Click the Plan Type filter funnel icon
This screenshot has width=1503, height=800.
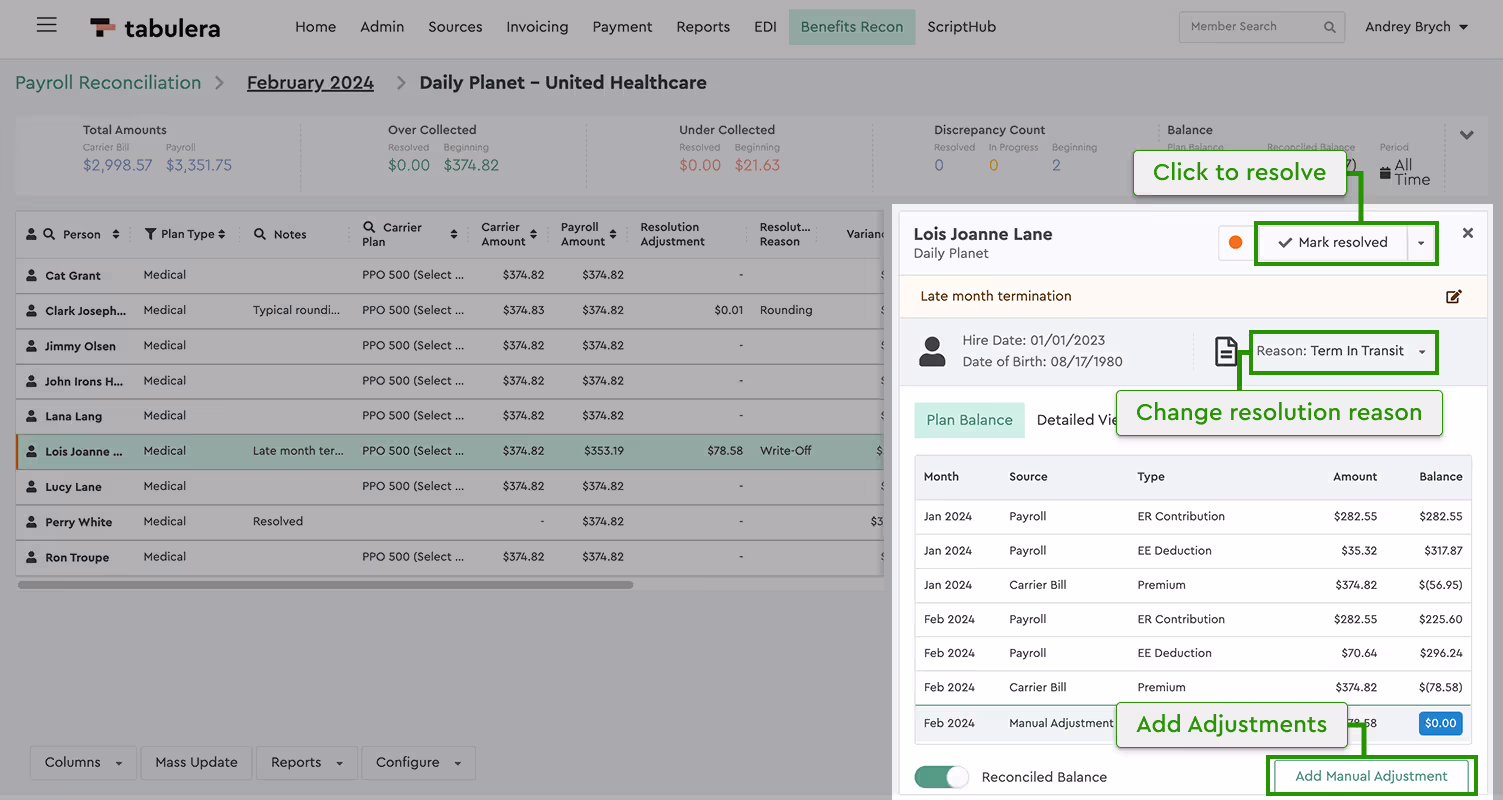(150, 234)
